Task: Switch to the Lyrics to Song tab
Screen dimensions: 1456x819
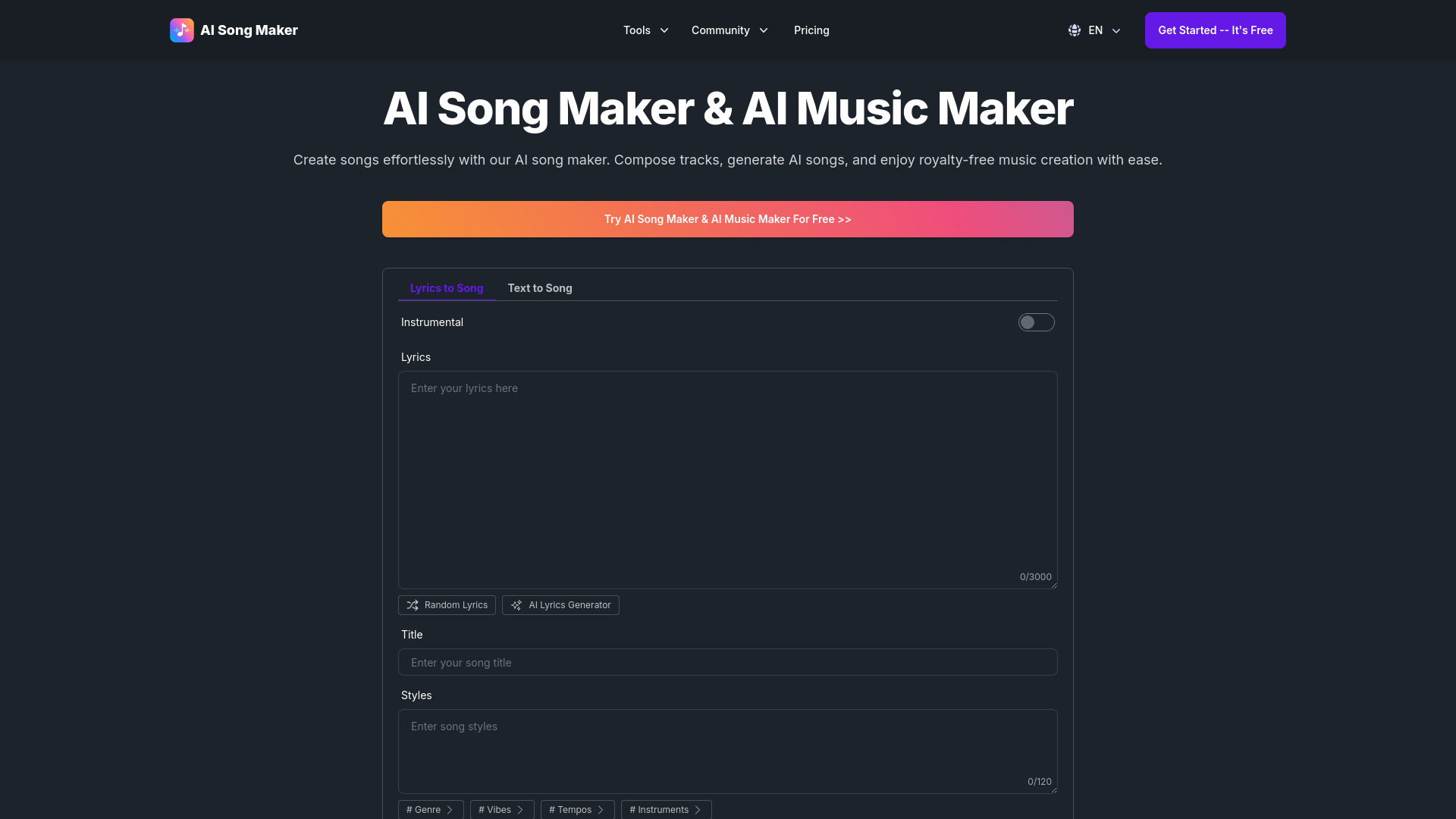Action: (x=447, y=288)
